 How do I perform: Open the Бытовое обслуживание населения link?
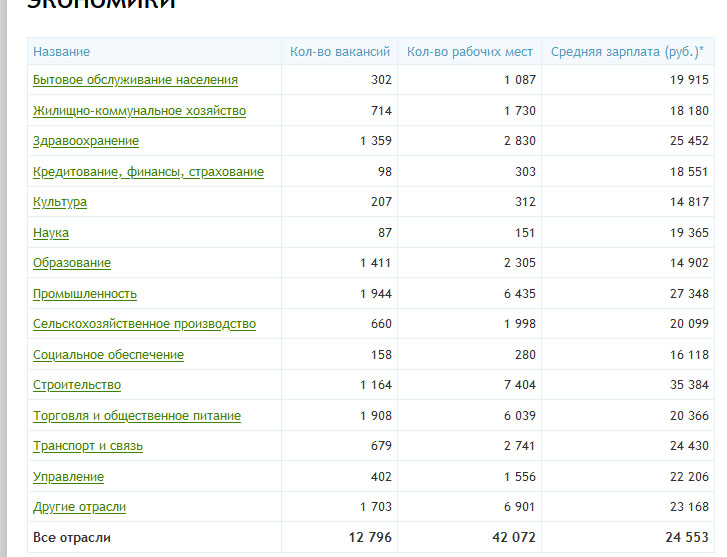point(135,80)
